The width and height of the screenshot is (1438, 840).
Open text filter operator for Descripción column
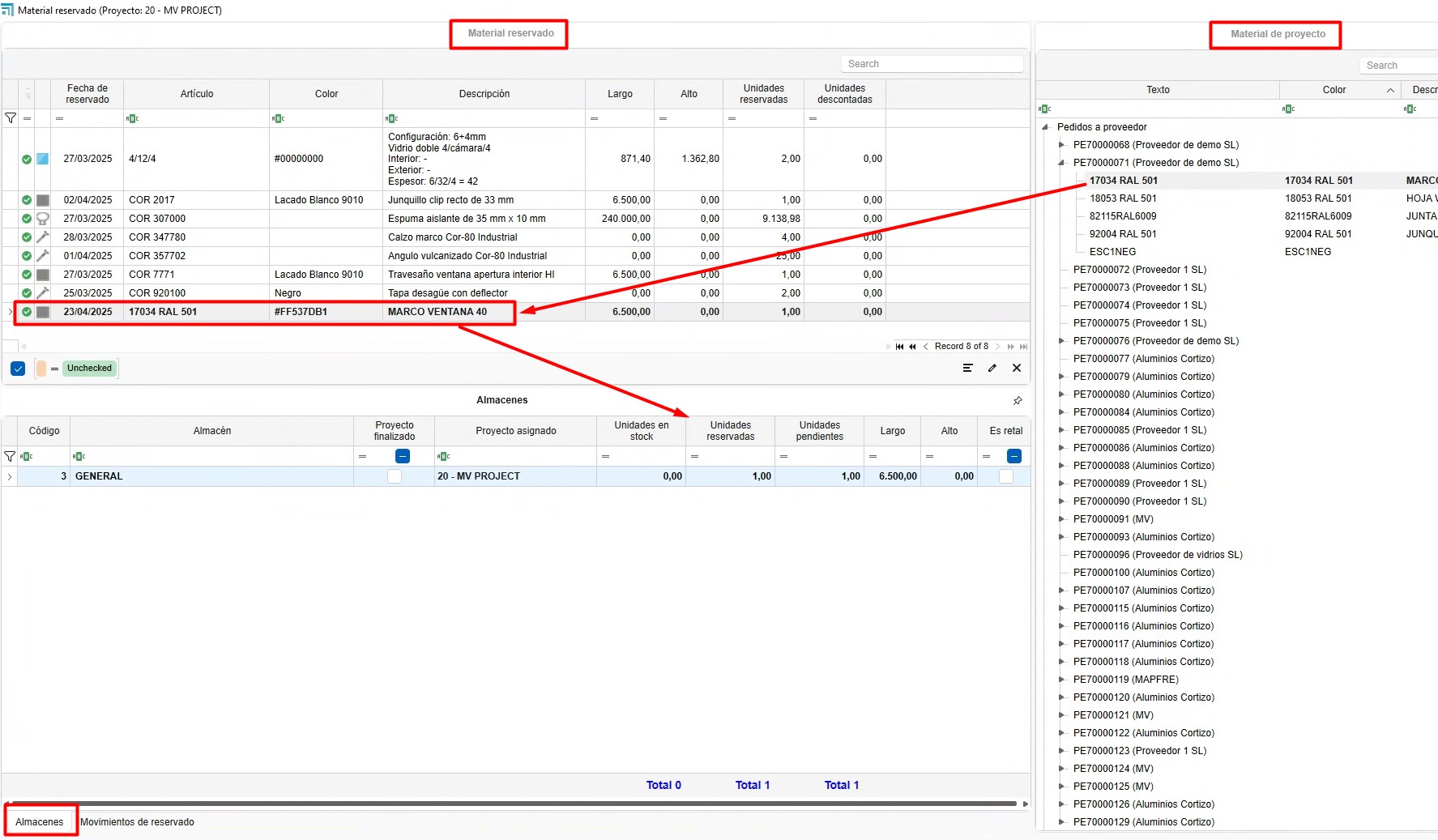coord(392,118)
